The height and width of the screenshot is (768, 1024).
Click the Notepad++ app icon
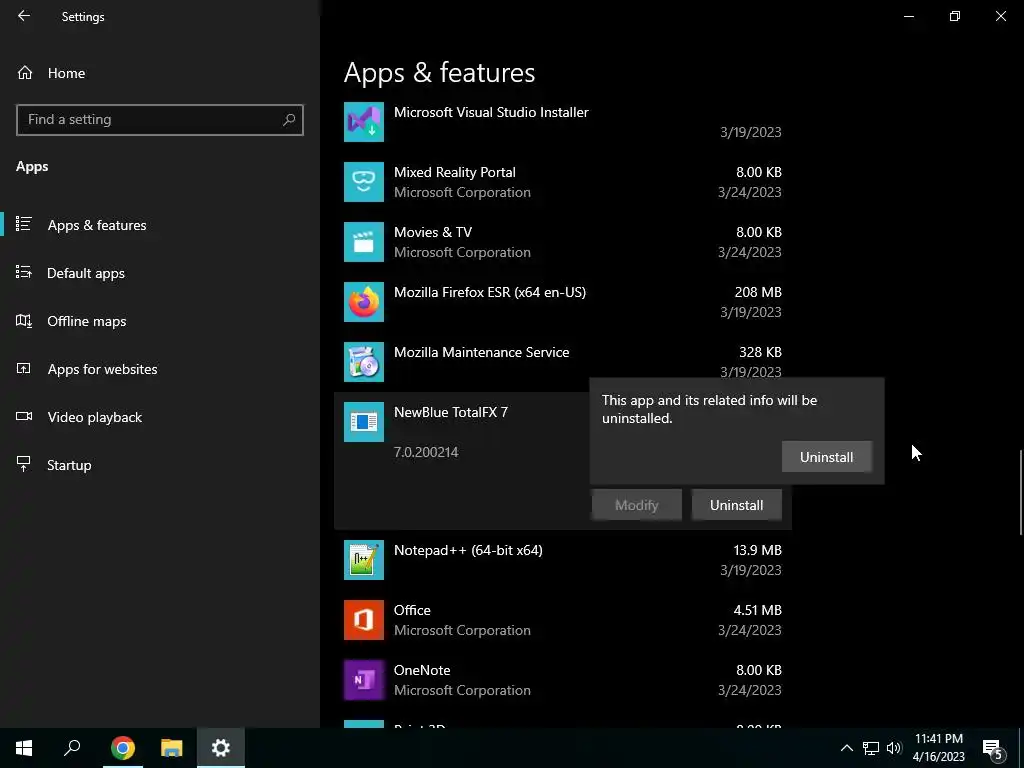pyautogui.click(x=364, y=560)
